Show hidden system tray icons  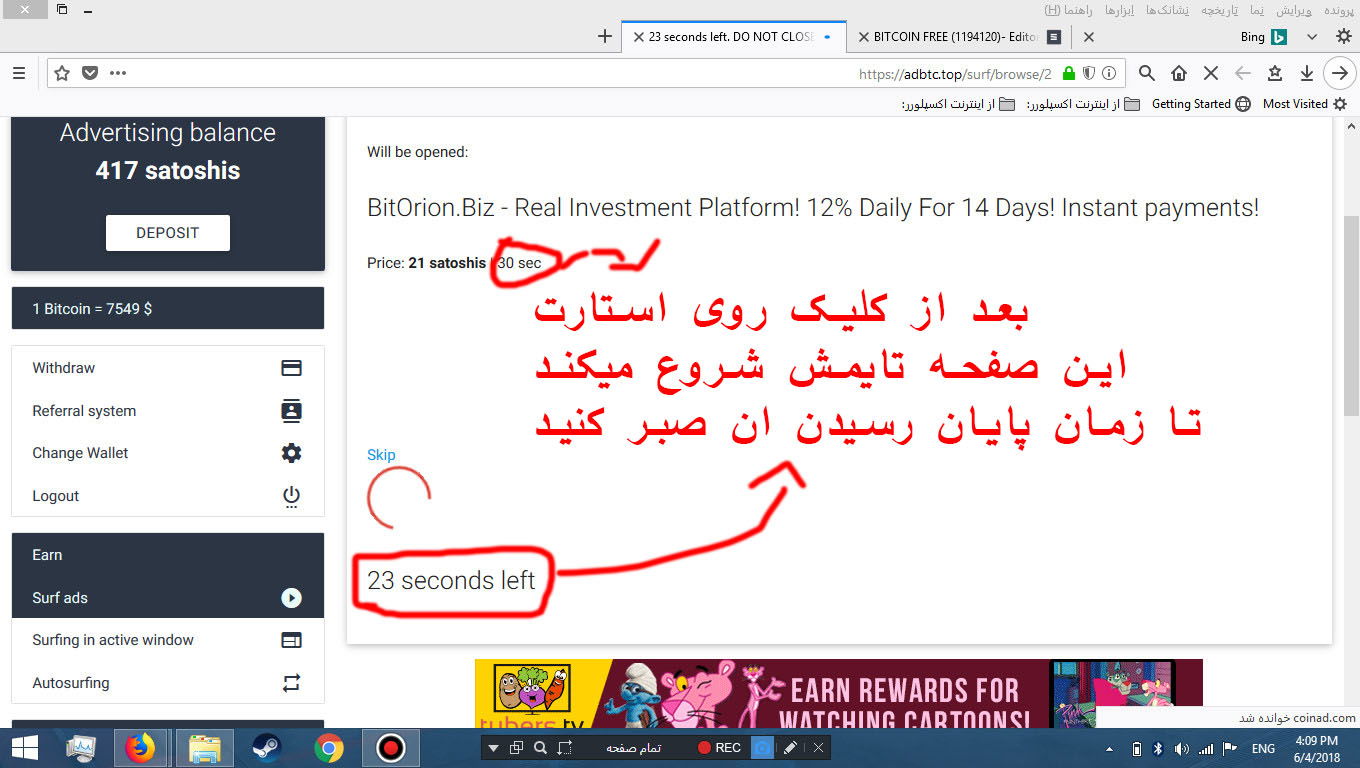pyautogui.click(x=1108, y=748)
